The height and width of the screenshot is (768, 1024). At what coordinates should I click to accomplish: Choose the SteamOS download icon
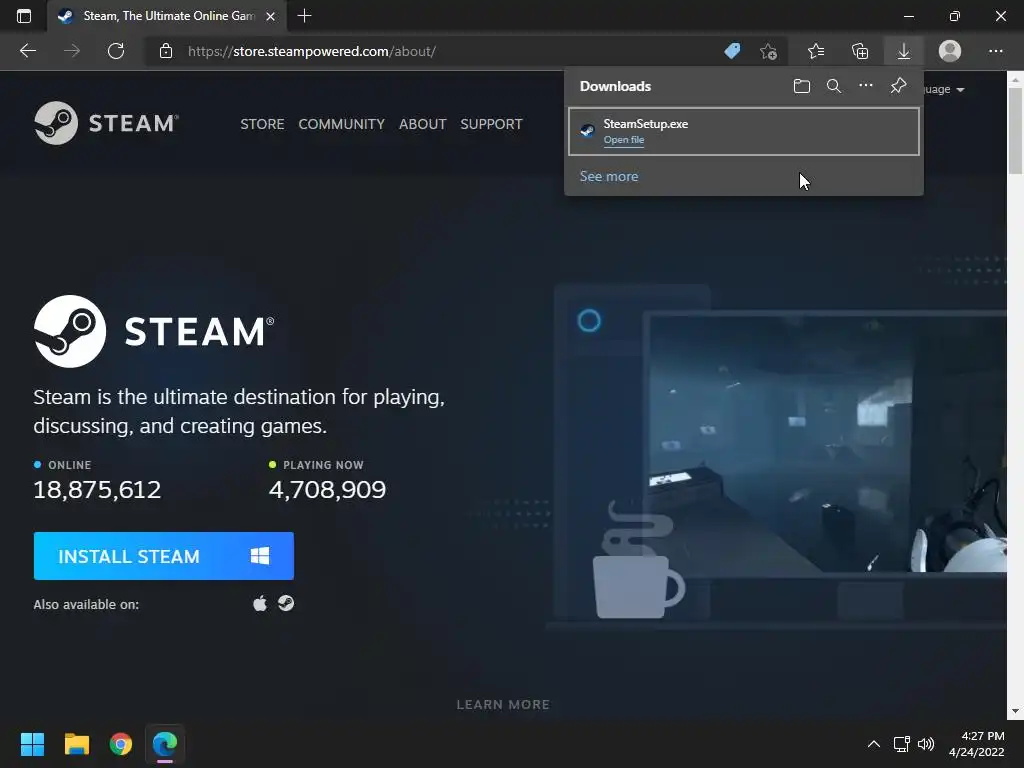286,603
